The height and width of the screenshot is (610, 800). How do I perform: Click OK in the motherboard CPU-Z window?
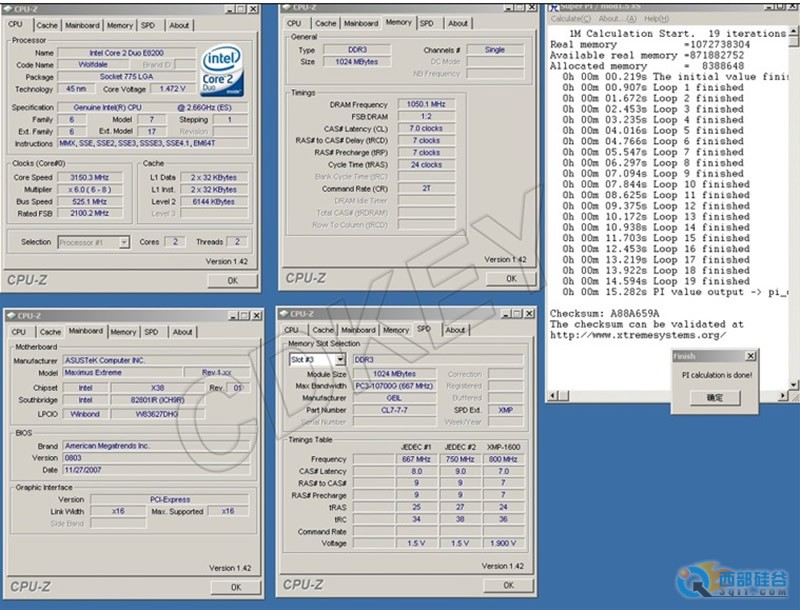point(236,587)
